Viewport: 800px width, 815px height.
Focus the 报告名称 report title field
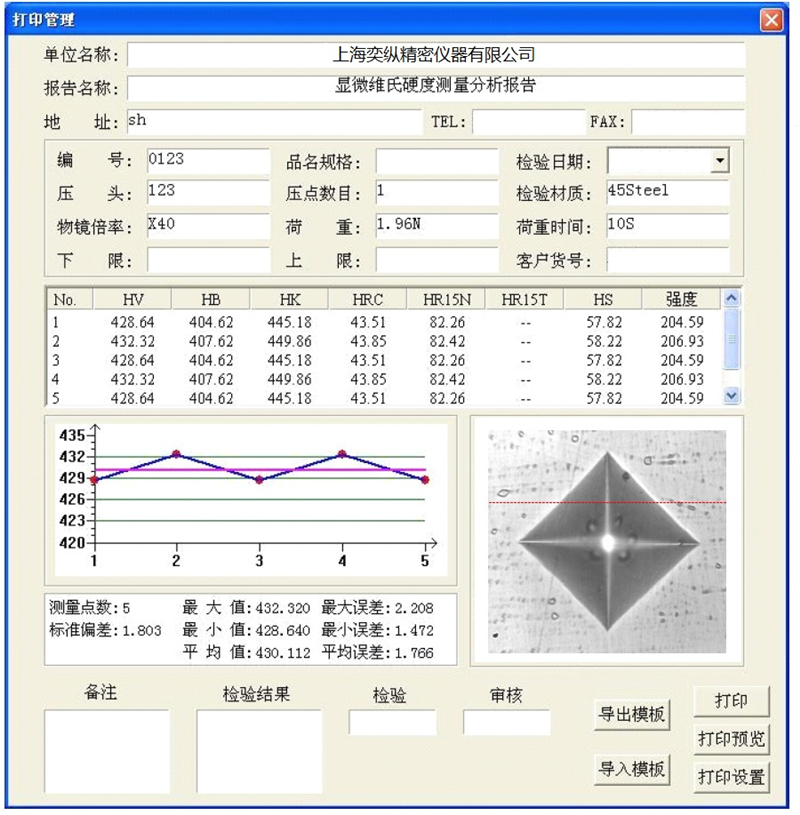[x=435, y=87]
